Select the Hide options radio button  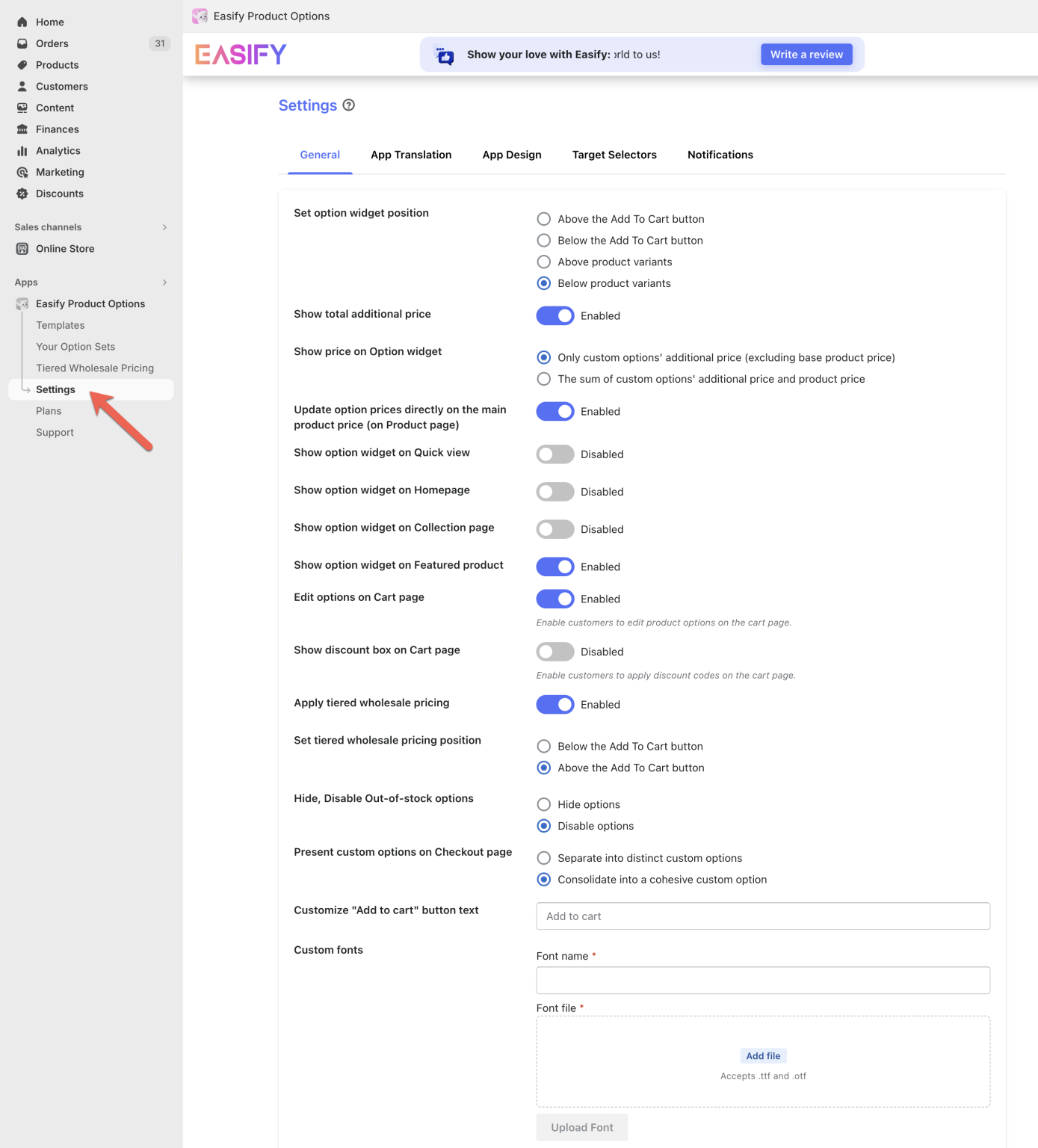(x=543, y=804)
